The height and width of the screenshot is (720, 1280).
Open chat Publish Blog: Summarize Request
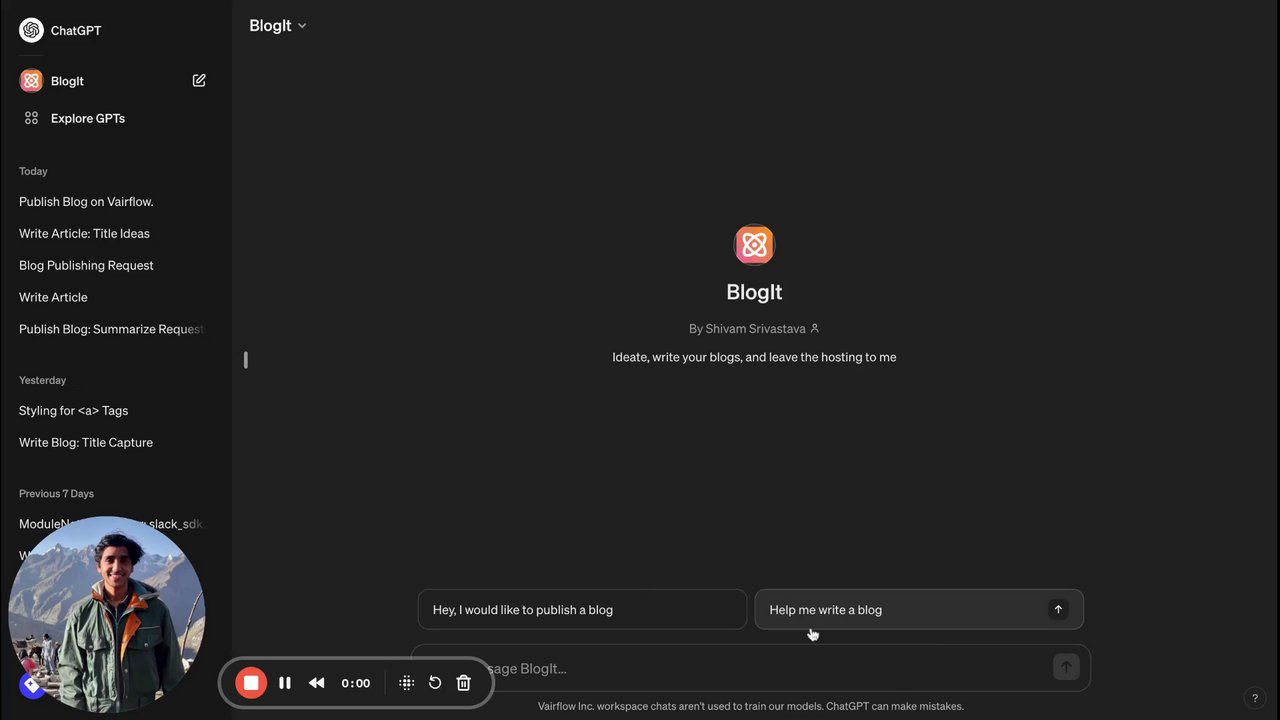click(x=111, y=329)
